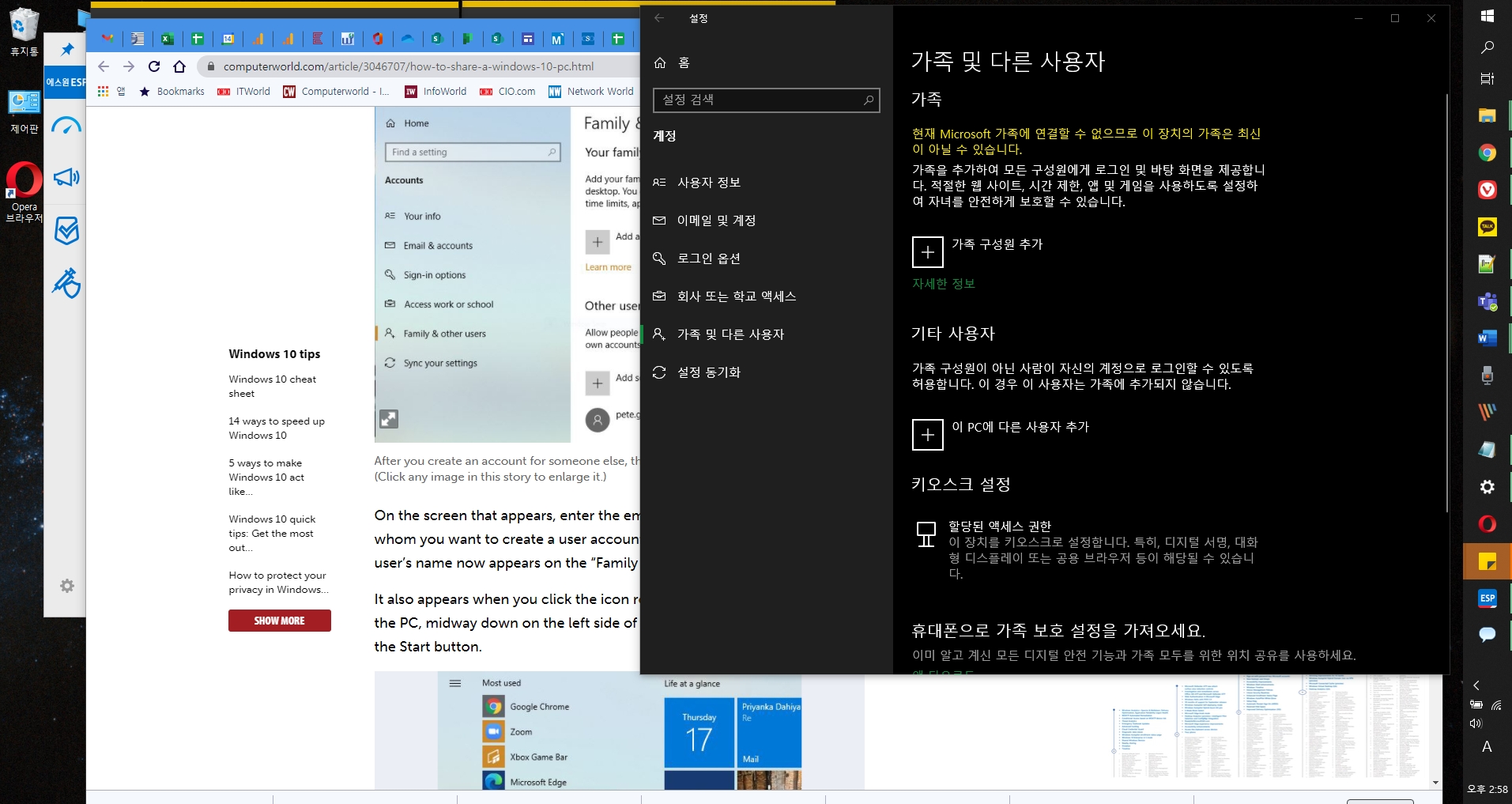Switch to Office pinned tab in Chrome
Viewport: 1512px width, 804px height.
point(378,38)
